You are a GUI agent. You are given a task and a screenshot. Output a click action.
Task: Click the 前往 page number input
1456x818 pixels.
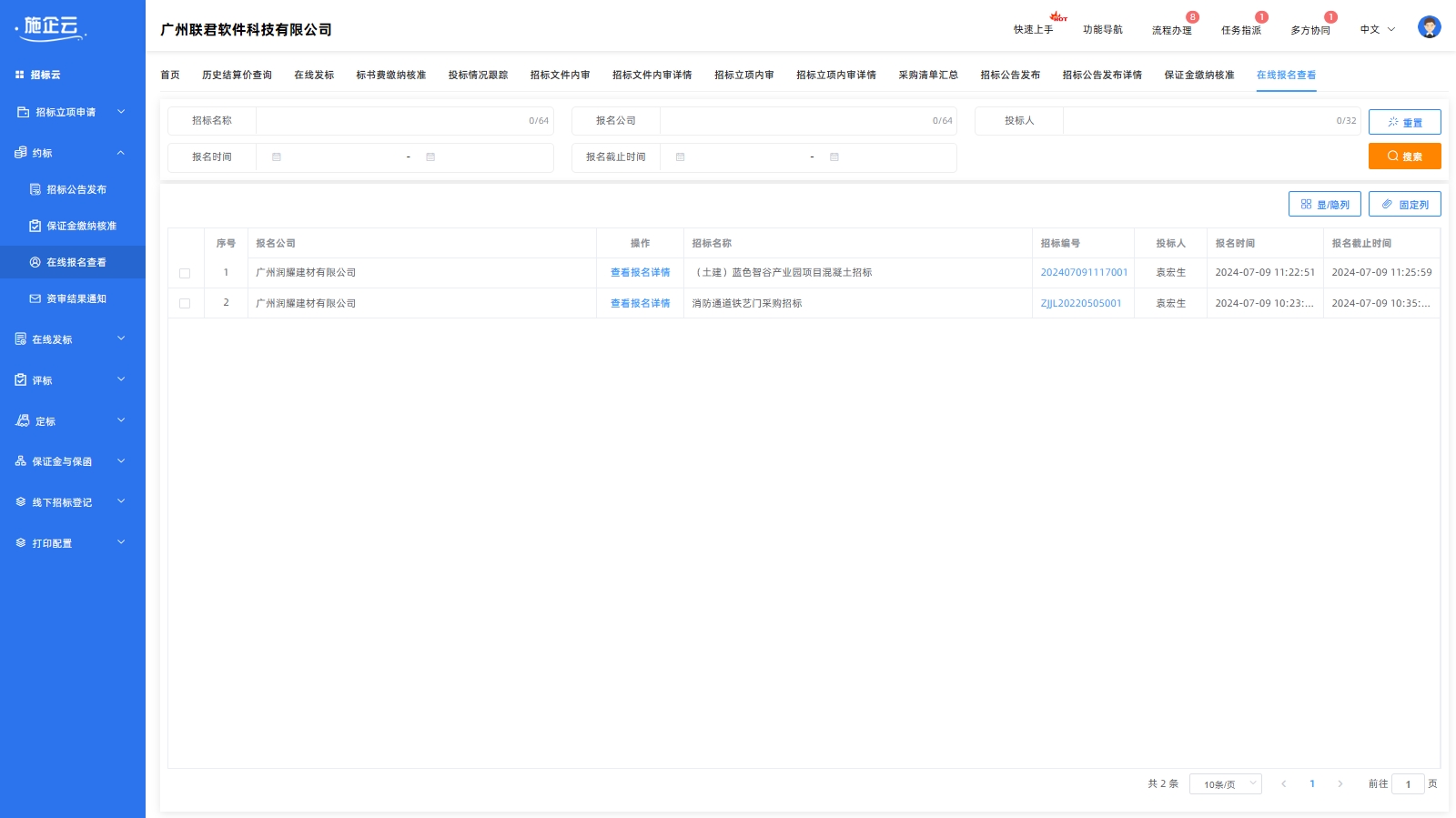pos(1408,783)
